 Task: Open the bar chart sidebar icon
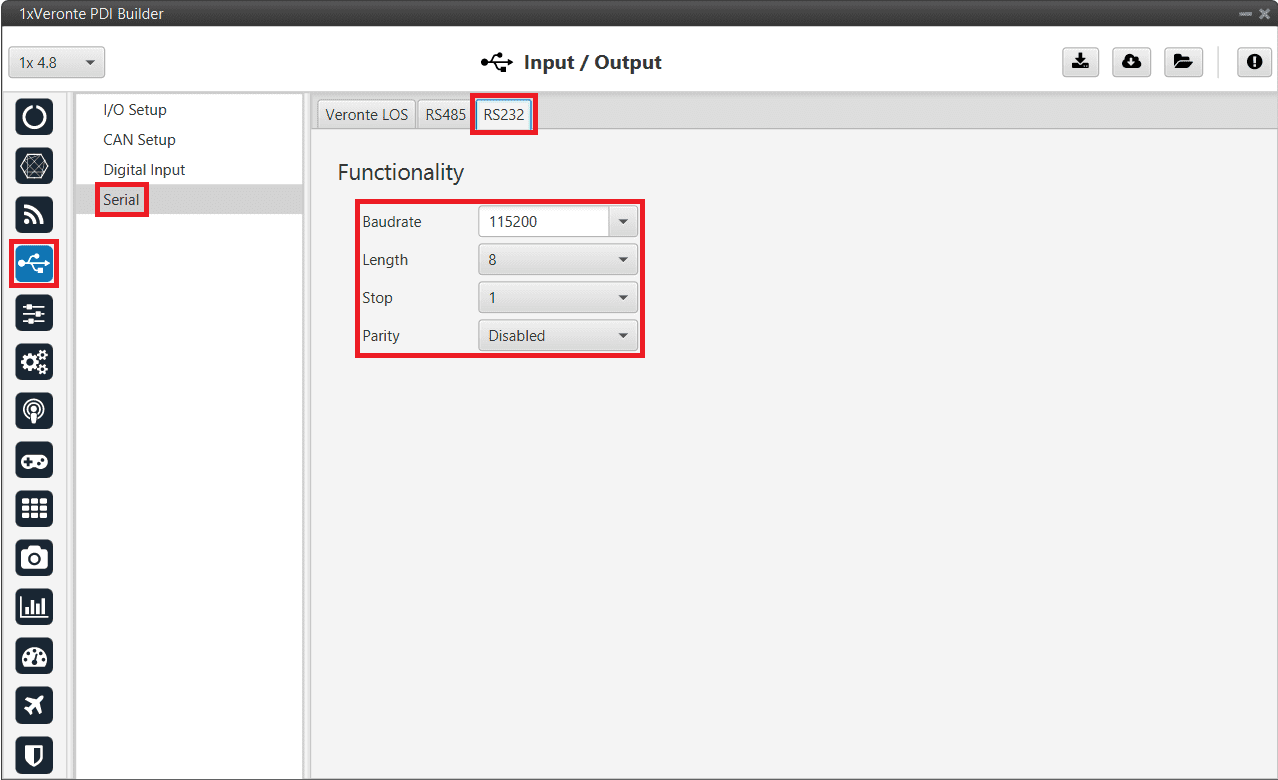pos(34,607)
